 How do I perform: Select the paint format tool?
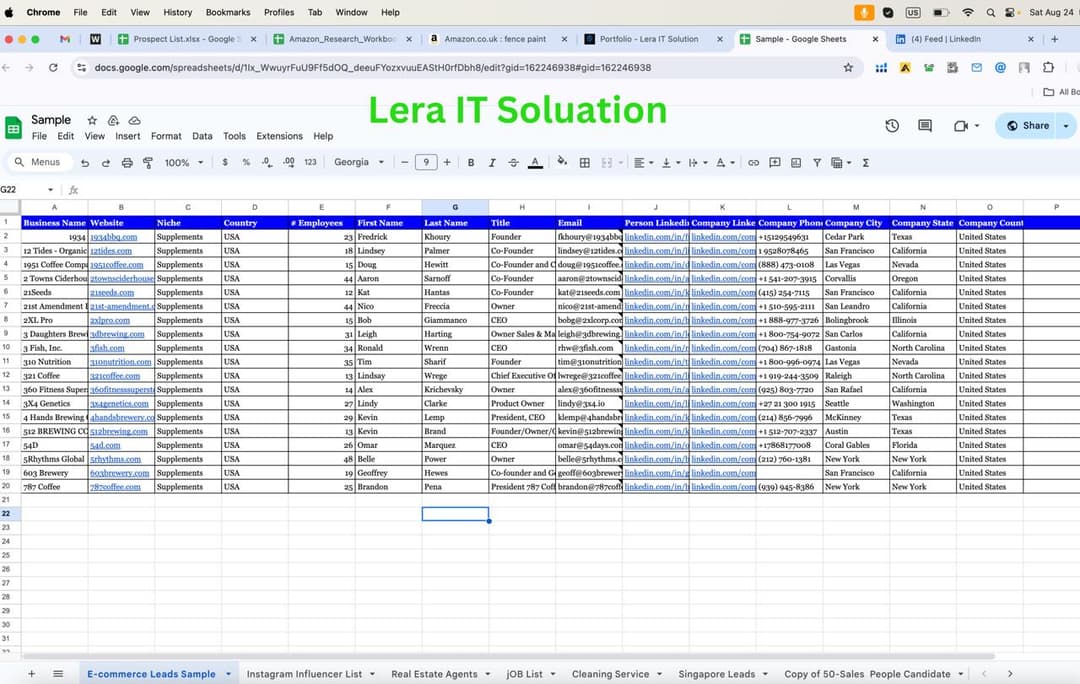click(147, 162)
